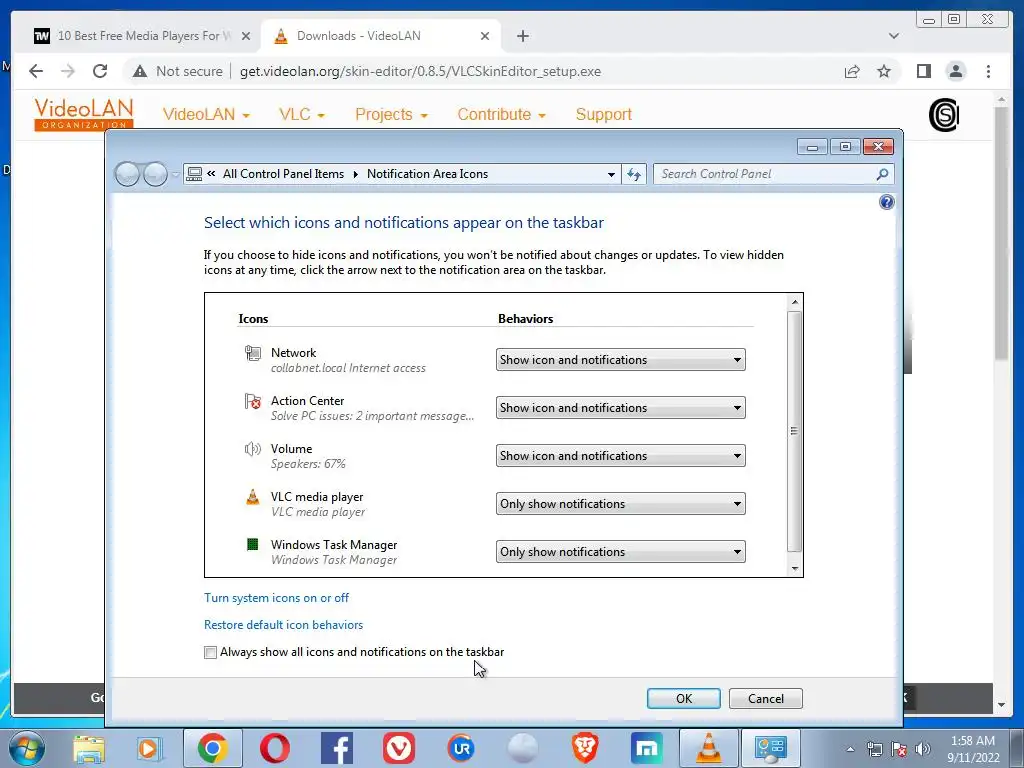
Task: Show hidden tray icons arrow
Action: coord(850,749)
